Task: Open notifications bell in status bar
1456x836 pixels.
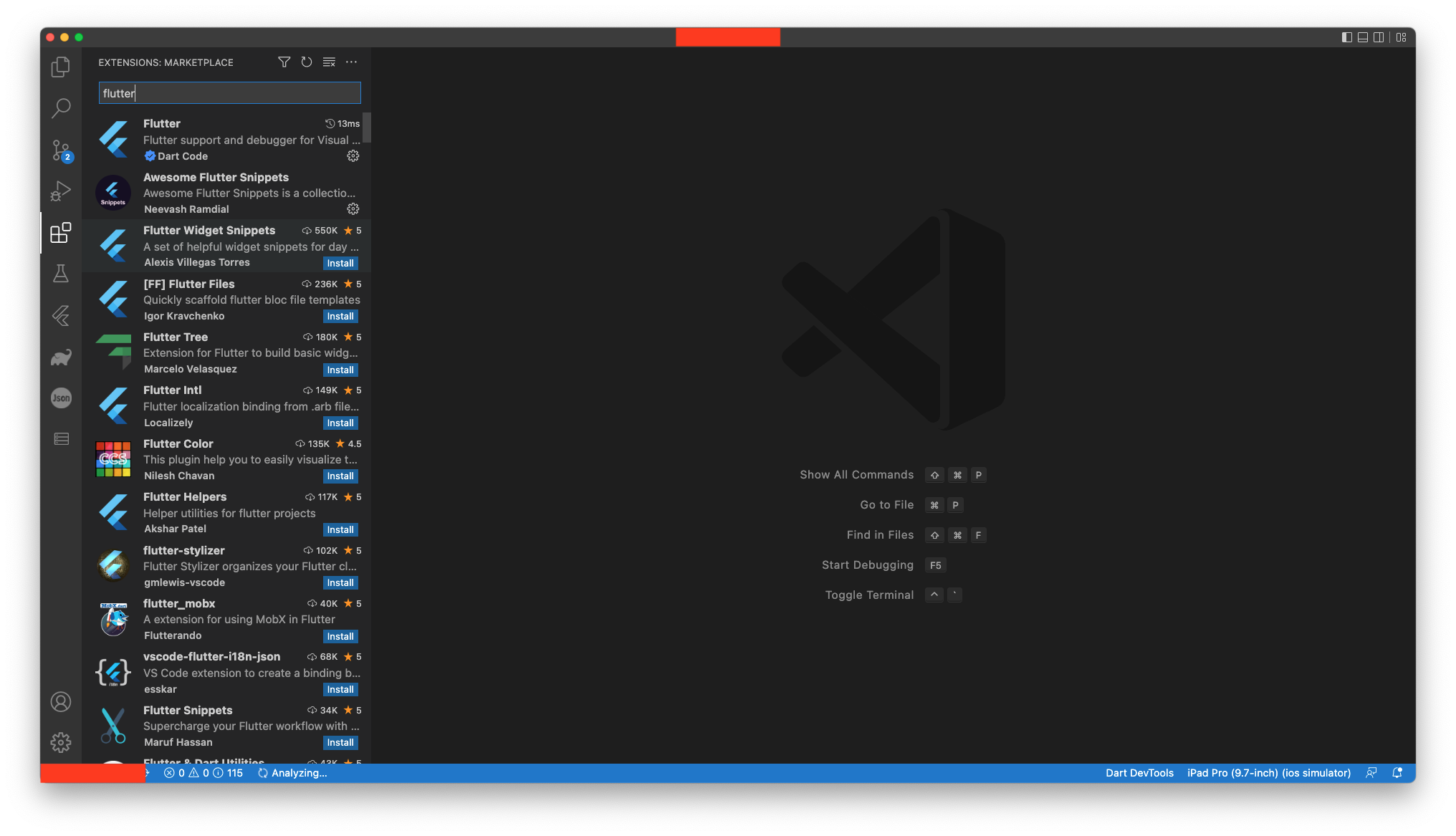Action: pyautogui.click(x=1397, y=774)
